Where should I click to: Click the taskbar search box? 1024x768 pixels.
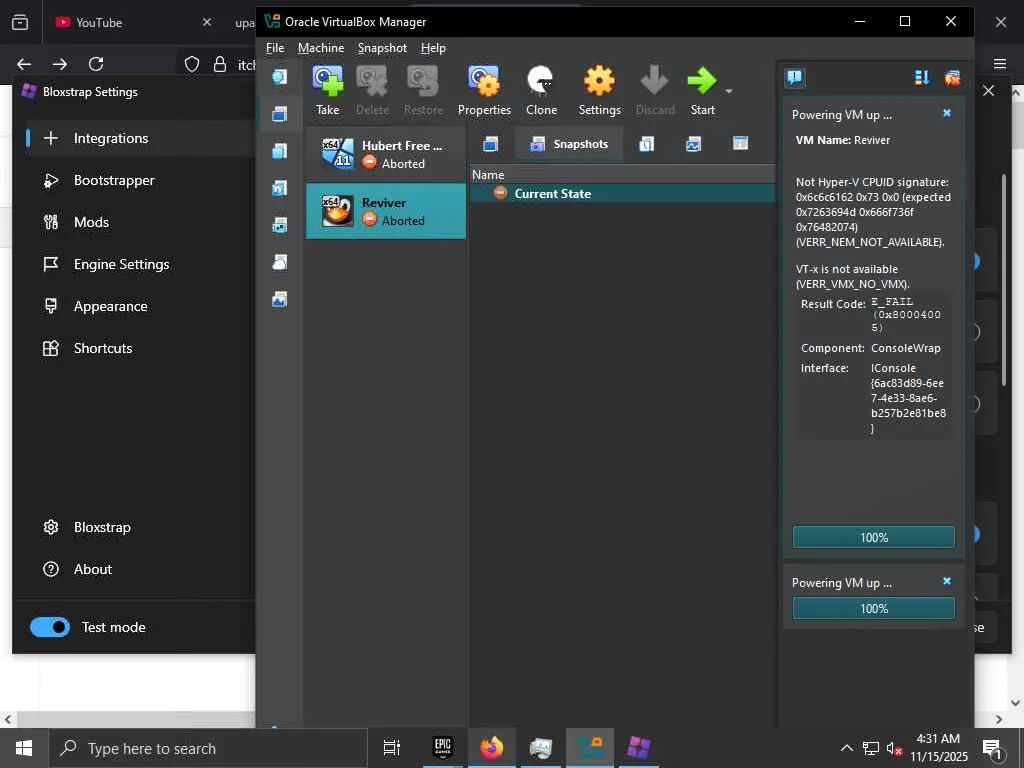pyautogui.click(x=208, y=748)
